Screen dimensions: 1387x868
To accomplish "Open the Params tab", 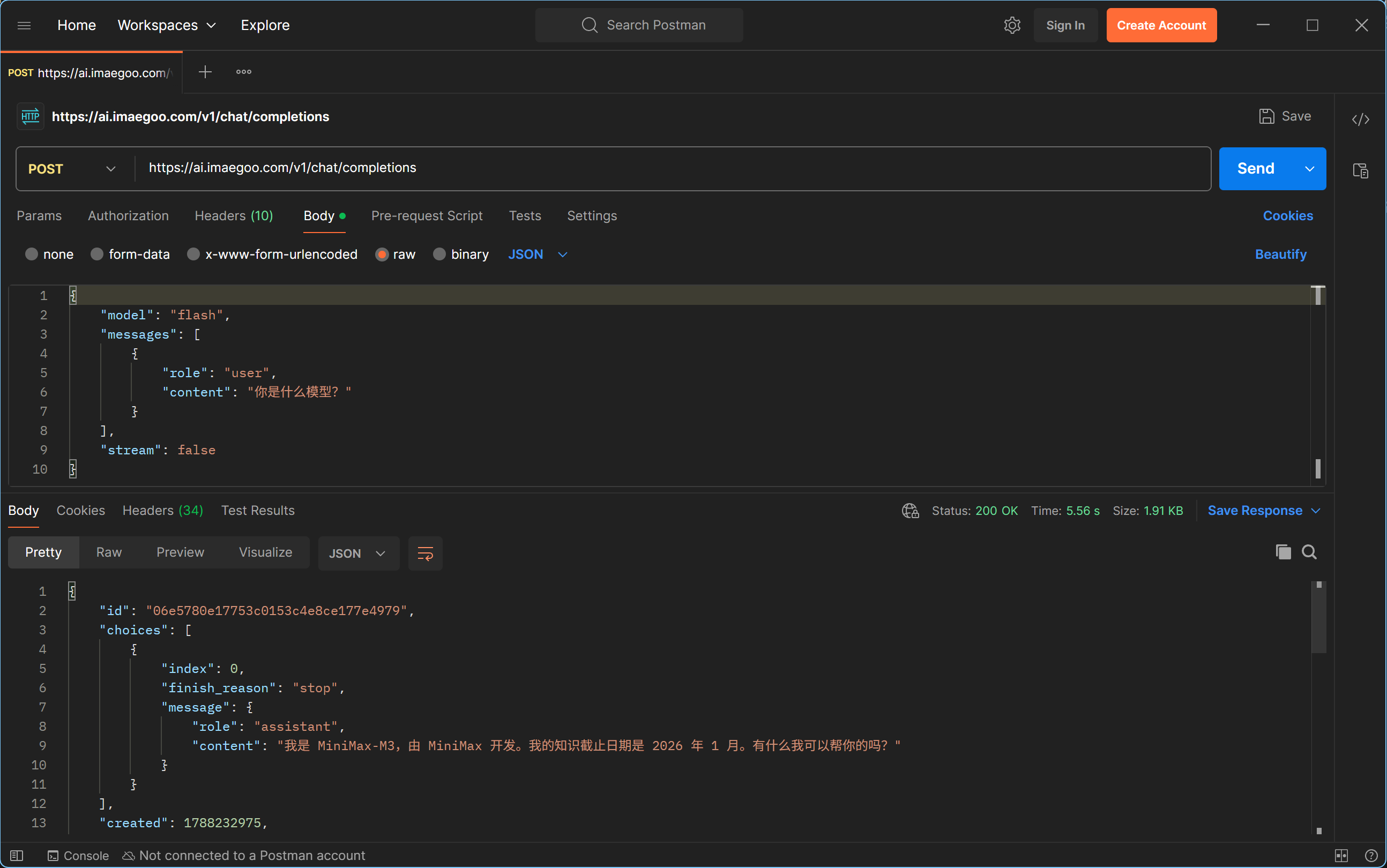I will click(39, 216).
